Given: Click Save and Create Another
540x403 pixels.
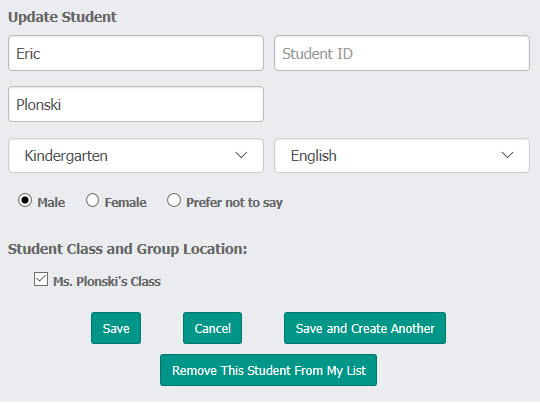Looking at the screenshot, I should coord(365,328).
